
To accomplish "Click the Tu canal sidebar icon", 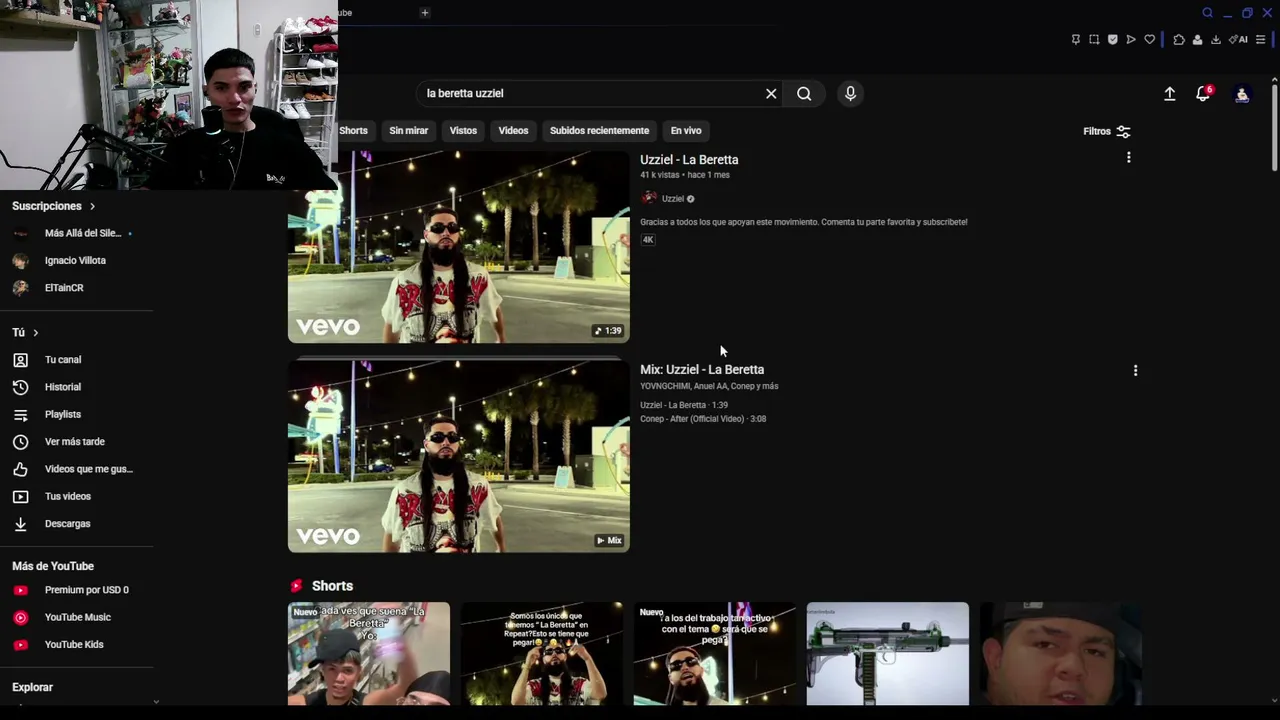I will point(20,360).
